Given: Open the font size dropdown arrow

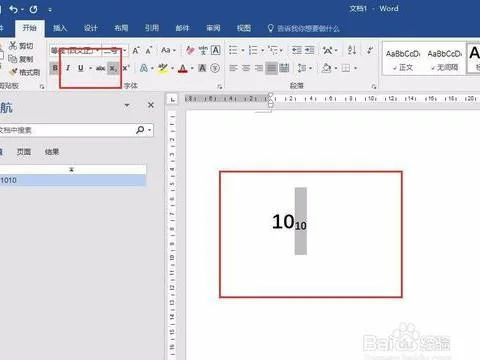Looking at the screenshot, I should coord(125,51).
